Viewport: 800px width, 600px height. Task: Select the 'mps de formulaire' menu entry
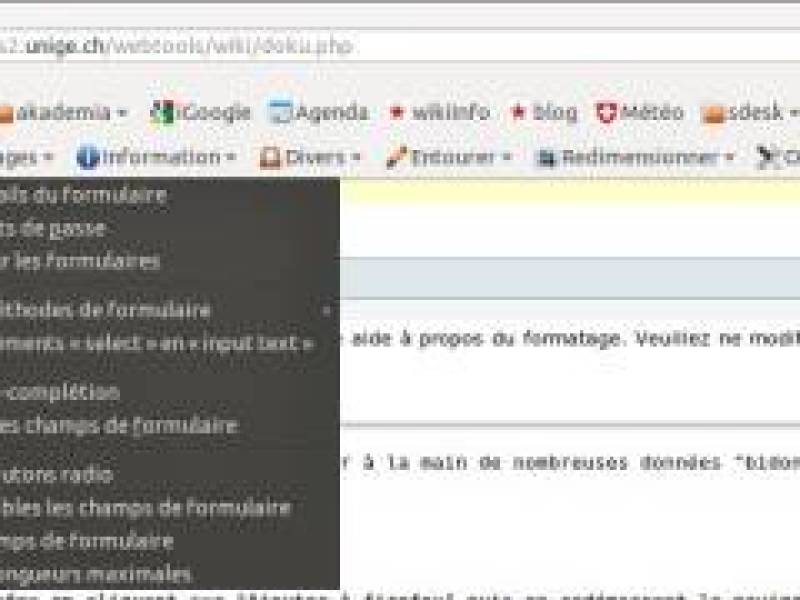coord(170,541)
